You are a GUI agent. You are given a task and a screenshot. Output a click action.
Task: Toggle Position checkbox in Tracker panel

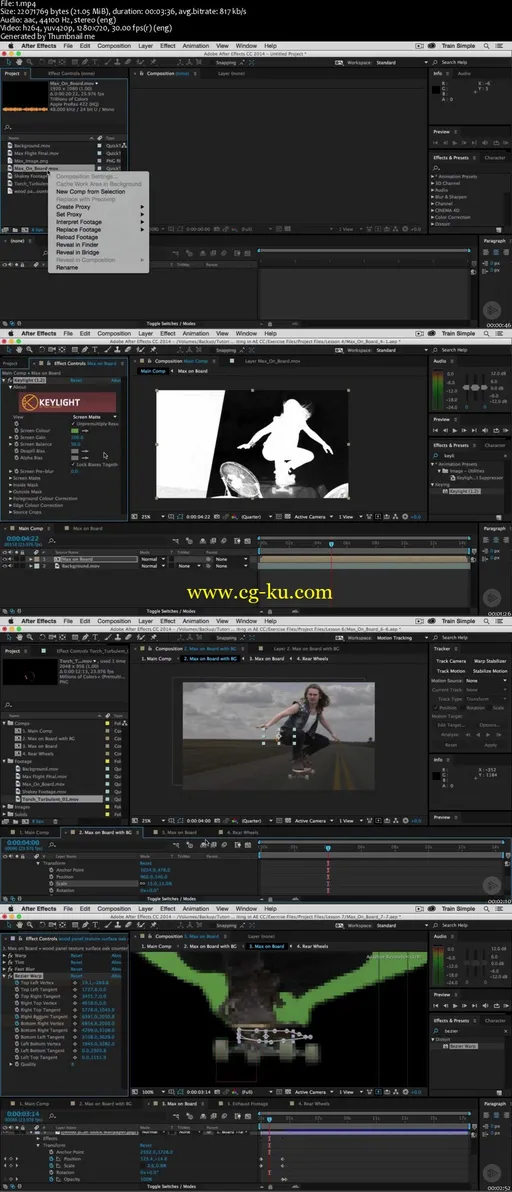pyautogui.click(x=436, y=708)
